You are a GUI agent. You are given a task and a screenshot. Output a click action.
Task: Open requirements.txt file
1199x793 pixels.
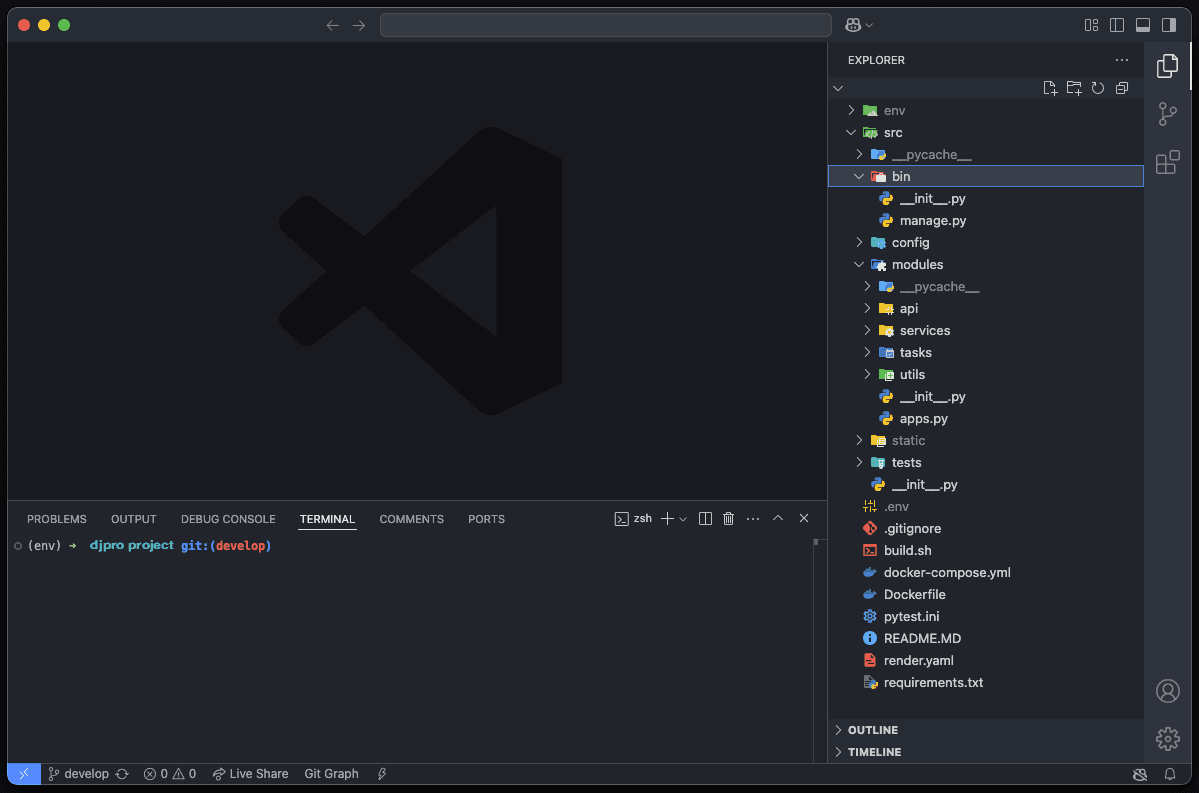click(x=986, y=683)
